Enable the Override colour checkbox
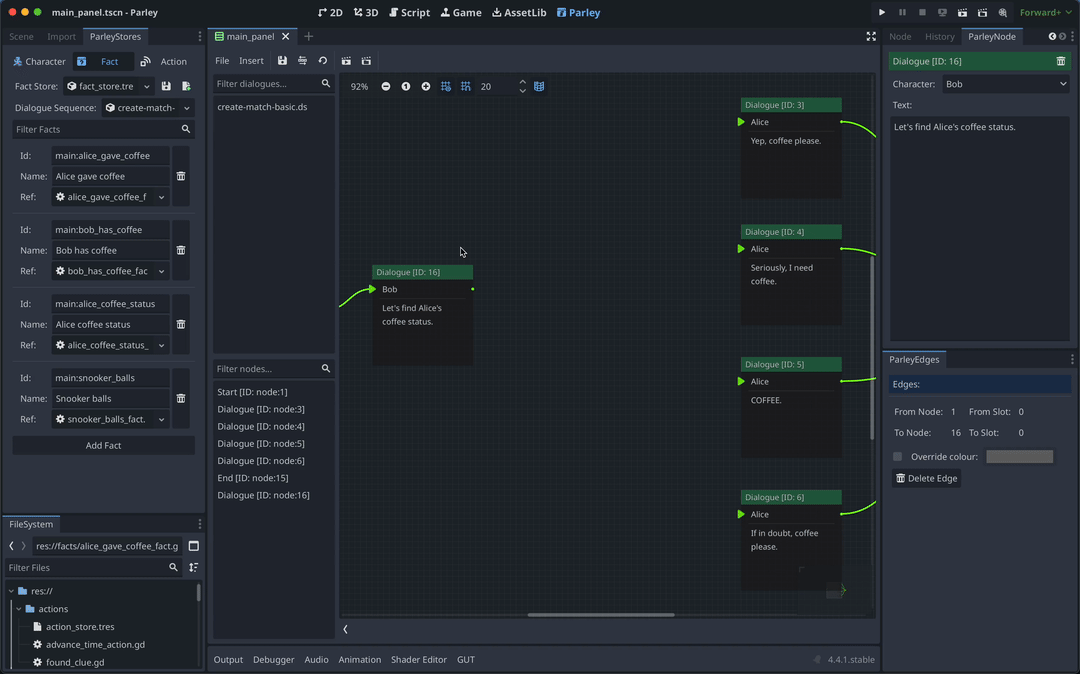Viewport: 1080px width, 674px height. 897,456
